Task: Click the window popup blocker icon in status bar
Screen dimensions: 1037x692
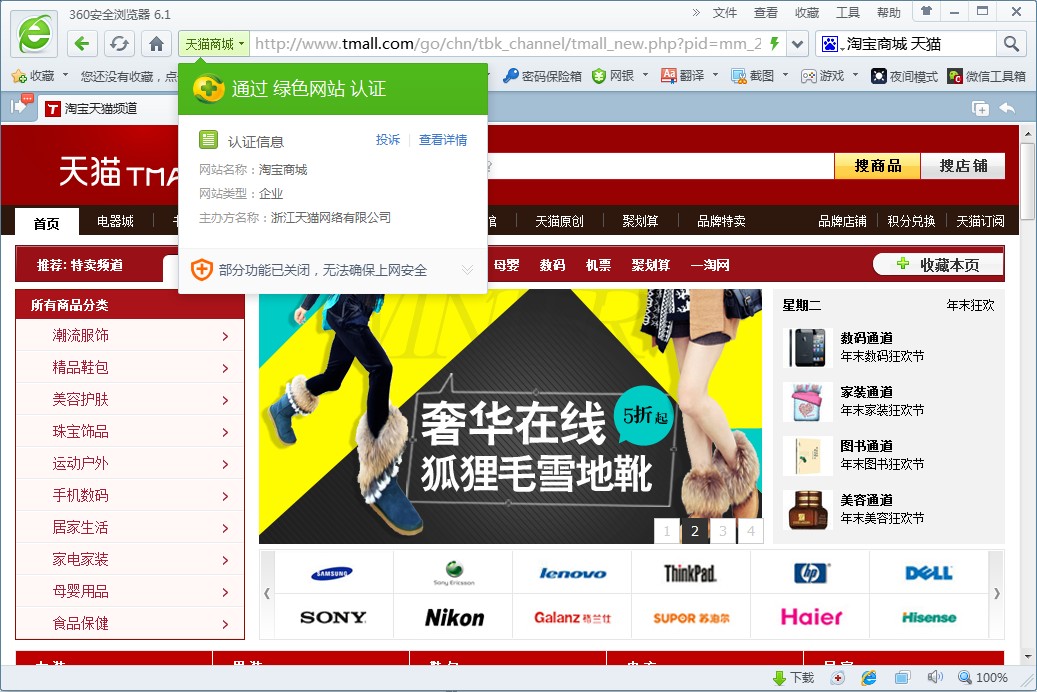Action: coord(902,677)
